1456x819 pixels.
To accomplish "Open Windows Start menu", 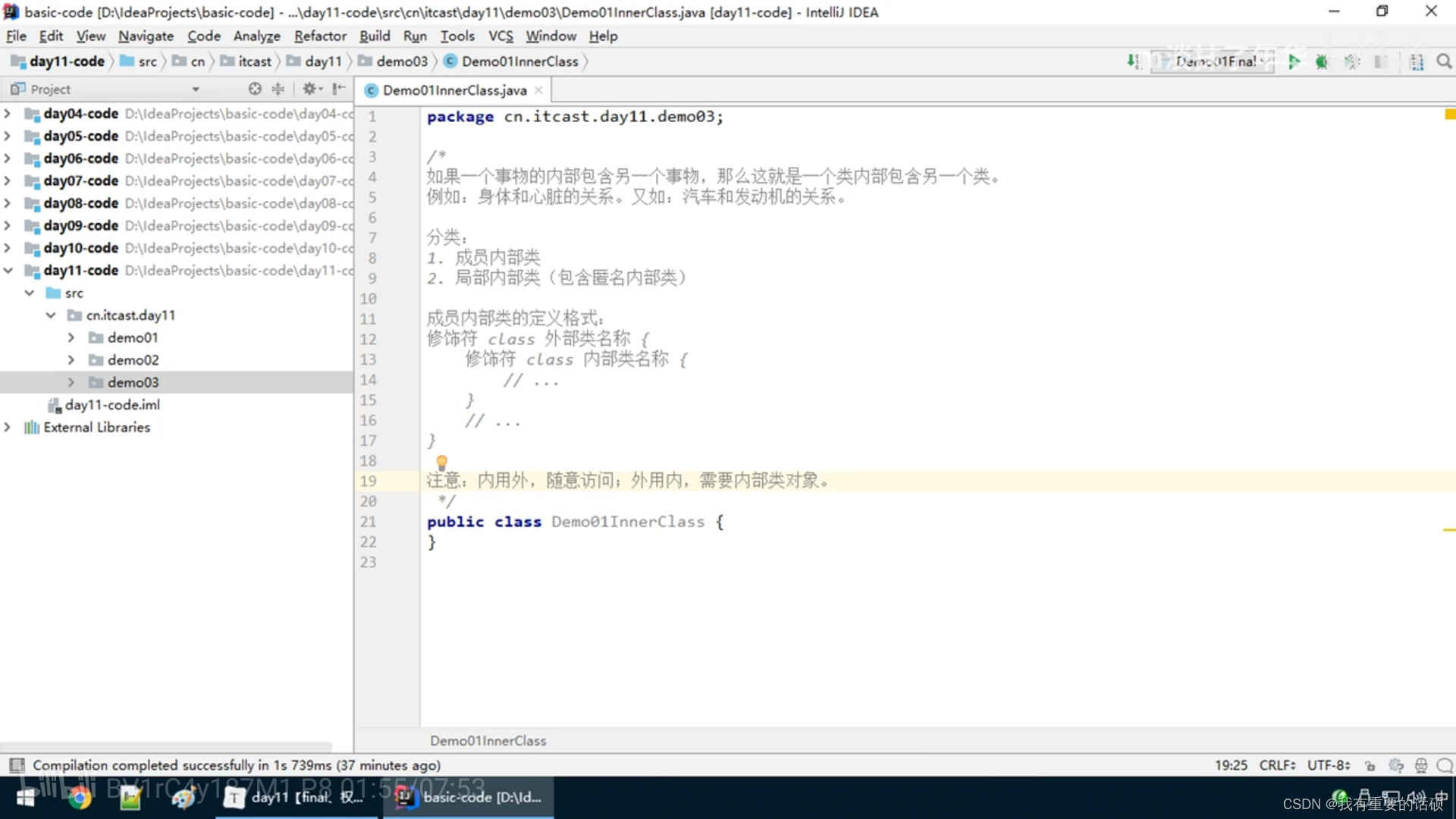I will pyautogui.click(x=27, y=797).
